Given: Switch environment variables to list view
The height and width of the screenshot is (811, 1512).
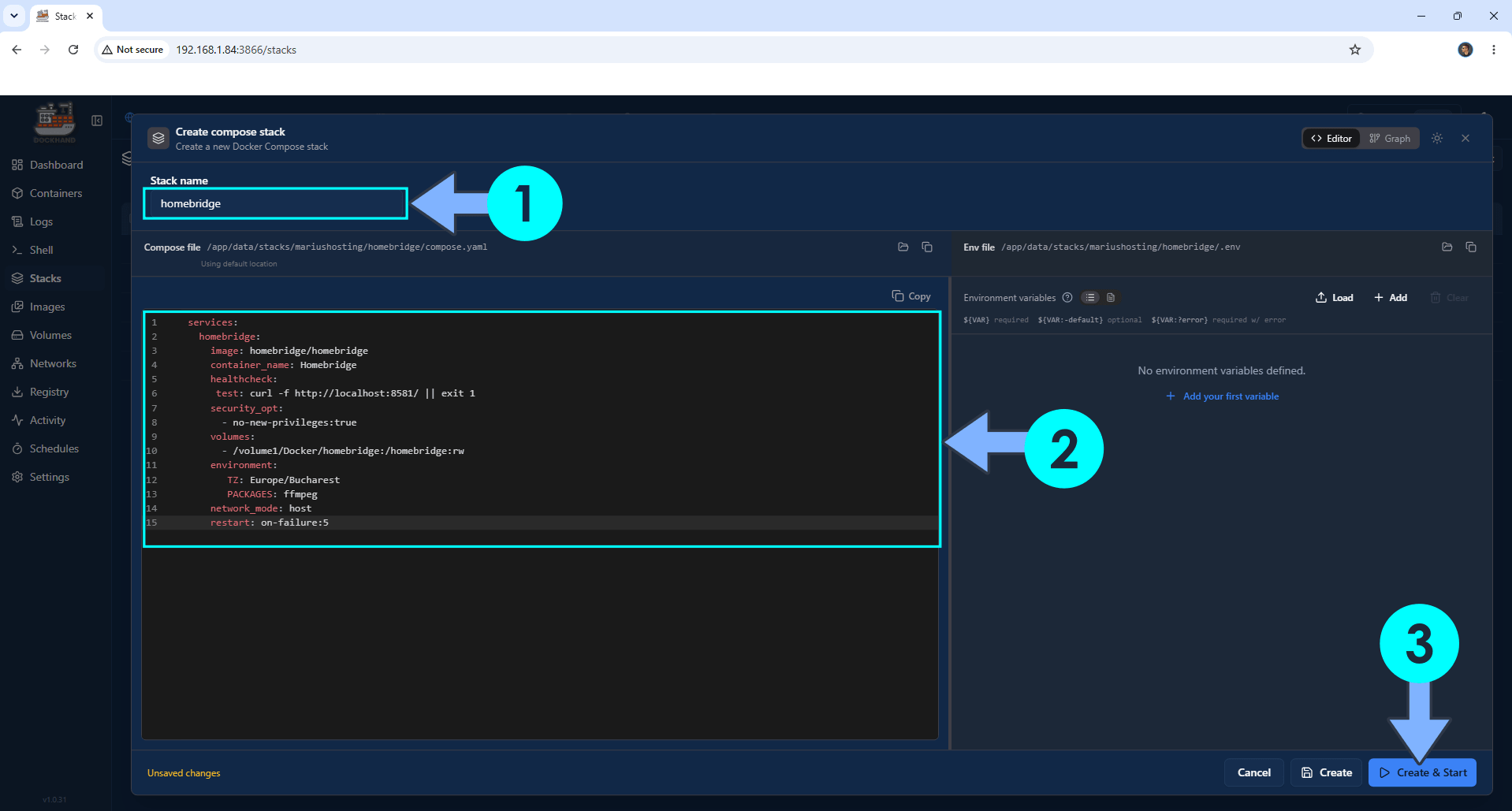Looking at the screenshot, I should tap(1090, 298).
